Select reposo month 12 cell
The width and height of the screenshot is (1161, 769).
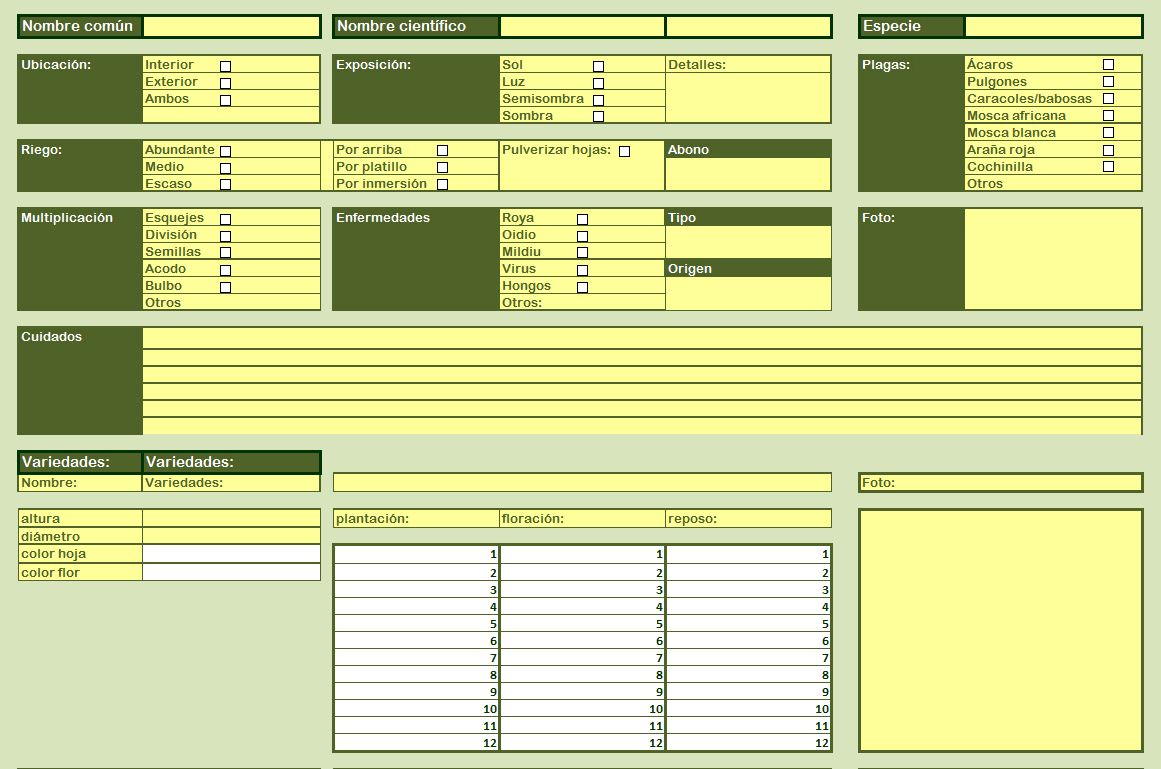click(749, 742)
